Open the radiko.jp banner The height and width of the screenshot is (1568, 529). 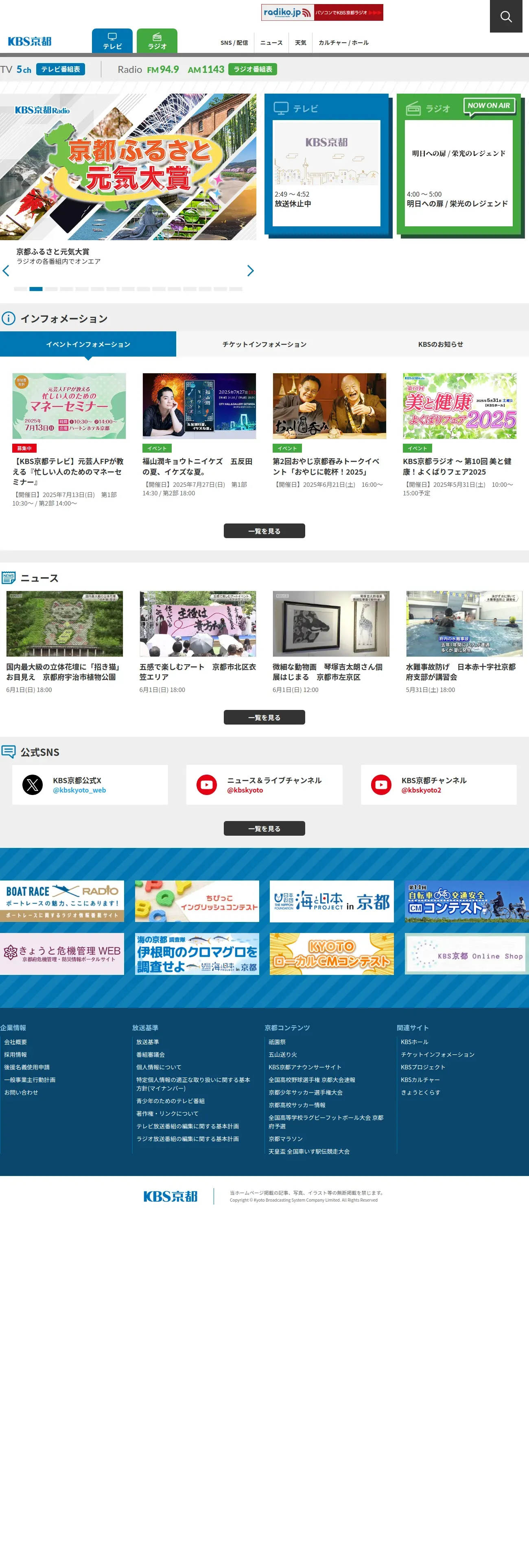point(322,12)
